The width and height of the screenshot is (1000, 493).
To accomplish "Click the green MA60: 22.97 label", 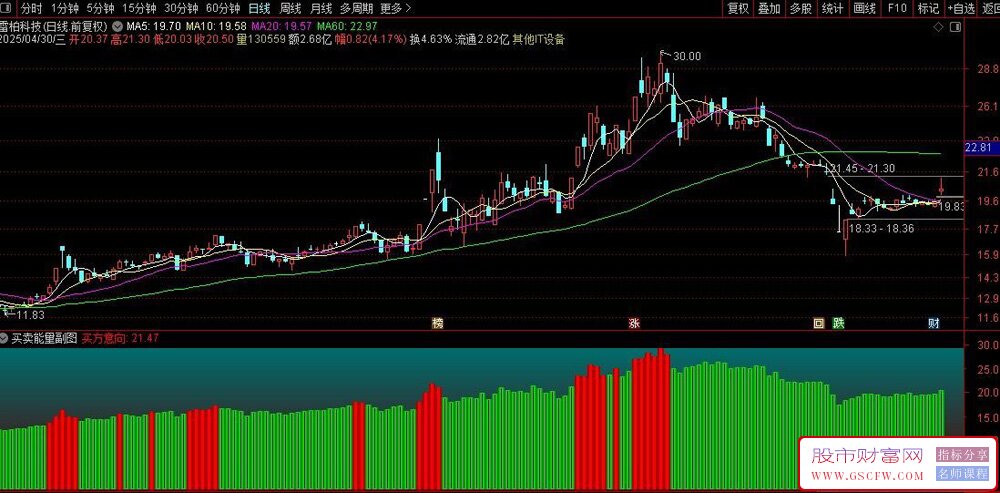I will 347,27.
